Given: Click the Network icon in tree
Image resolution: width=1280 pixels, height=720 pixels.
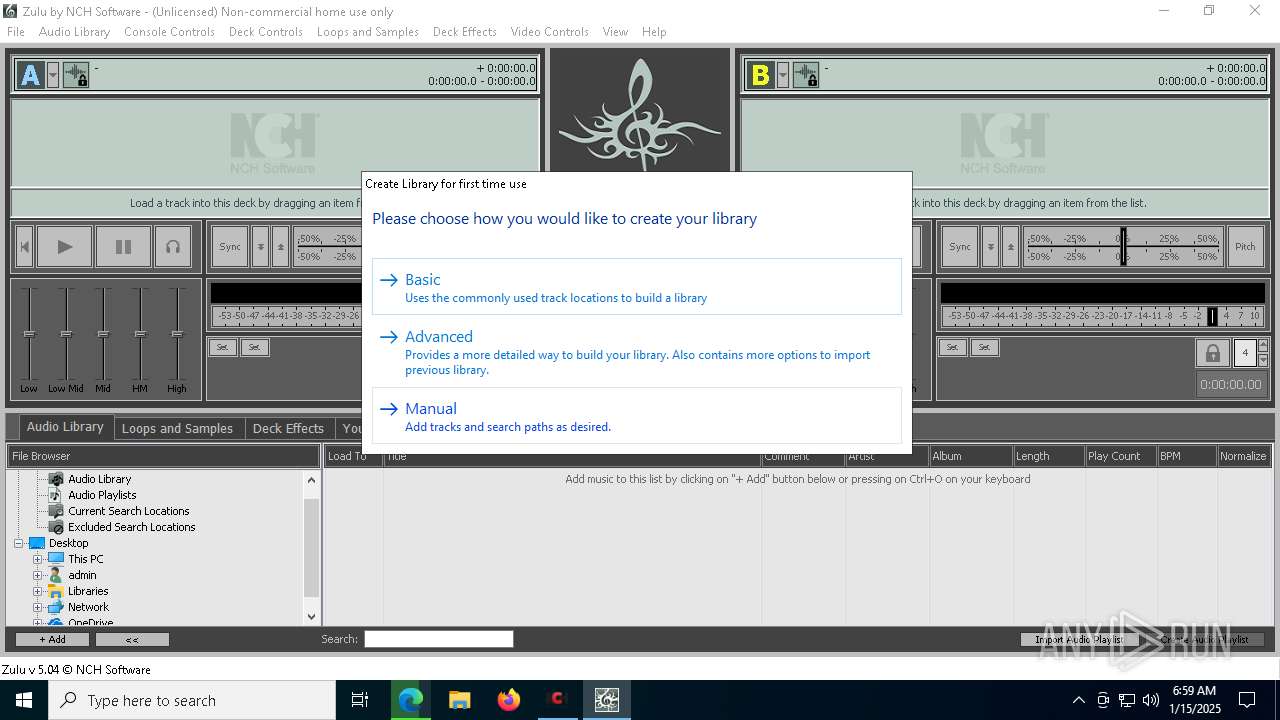Looking at the screenshot, I should click(56, 607).
